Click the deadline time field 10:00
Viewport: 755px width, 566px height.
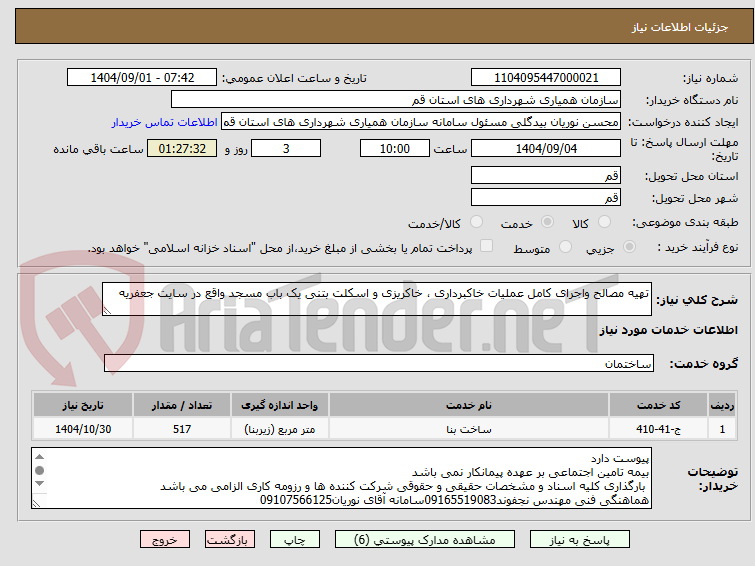pos(395,148)
